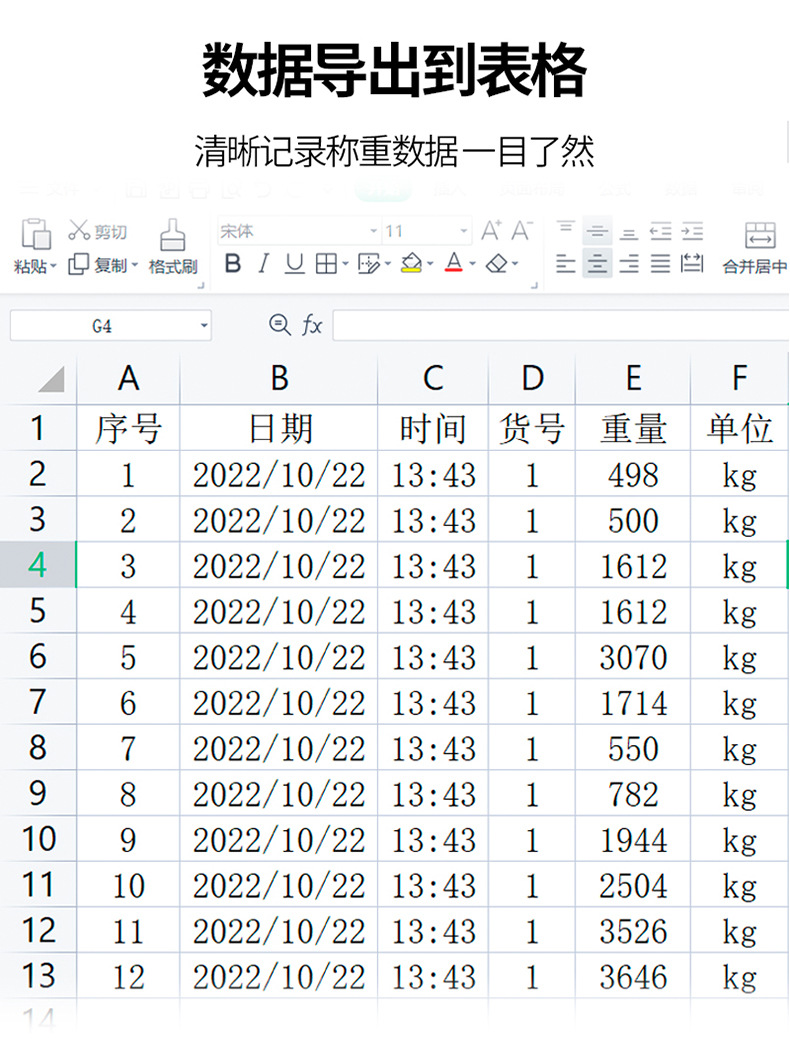Click the Paste clipboard icon
Screen dimensions: 790x1055
(x=35, y=233)
